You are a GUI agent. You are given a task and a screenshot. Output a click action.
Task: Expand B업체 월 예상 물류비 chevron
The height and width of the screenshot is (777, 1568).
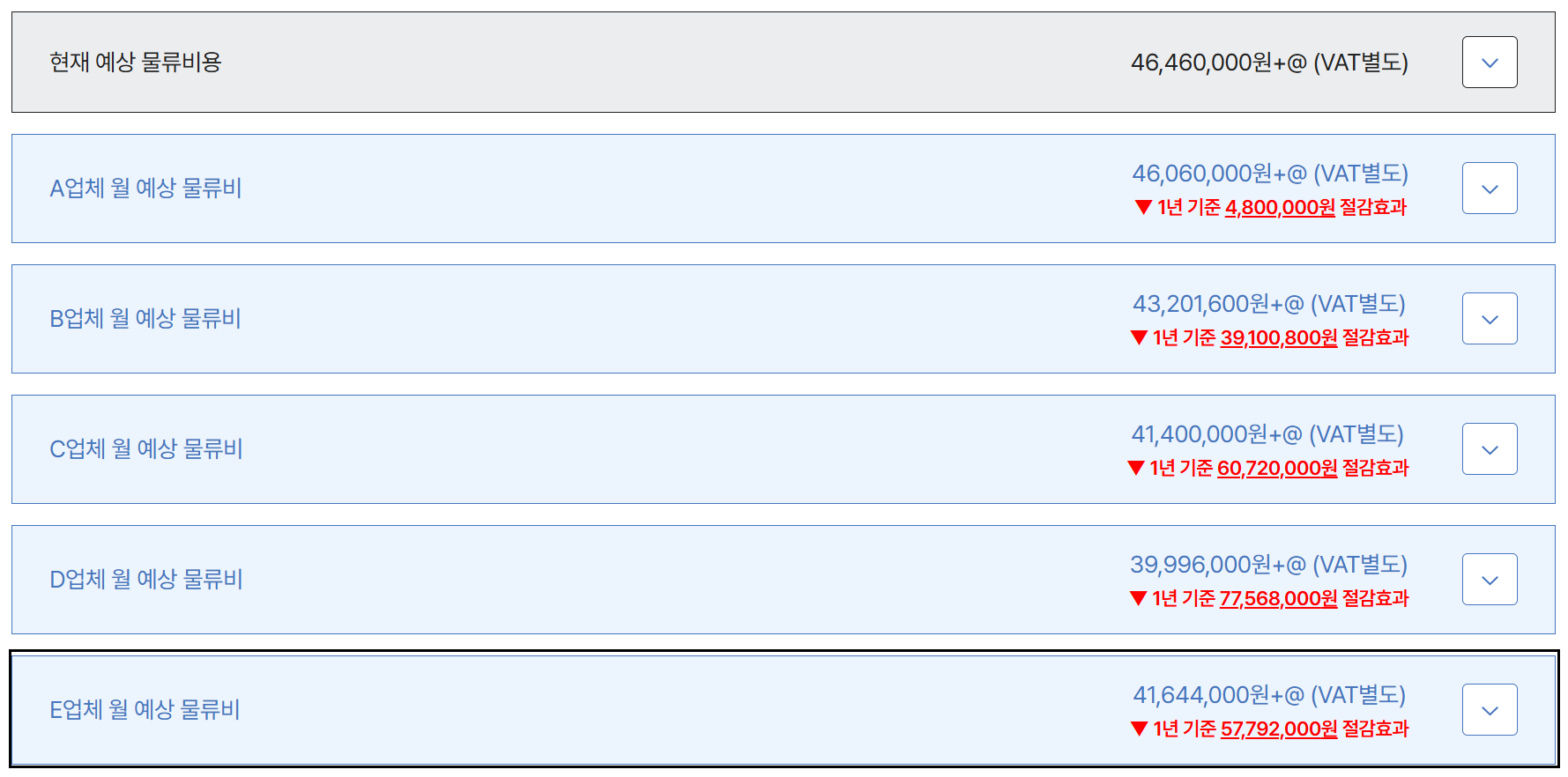1489,319
